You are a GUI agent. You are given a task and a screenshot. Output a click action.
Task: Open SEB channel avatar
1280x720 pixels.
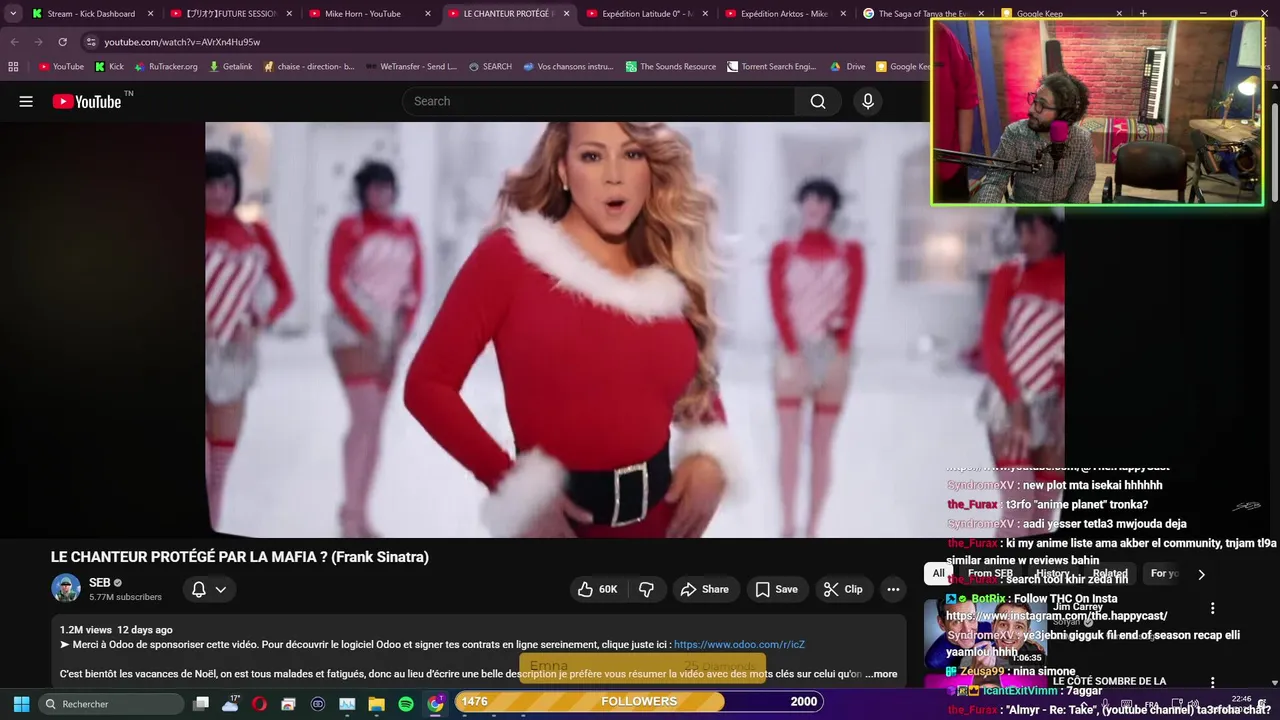66,588
